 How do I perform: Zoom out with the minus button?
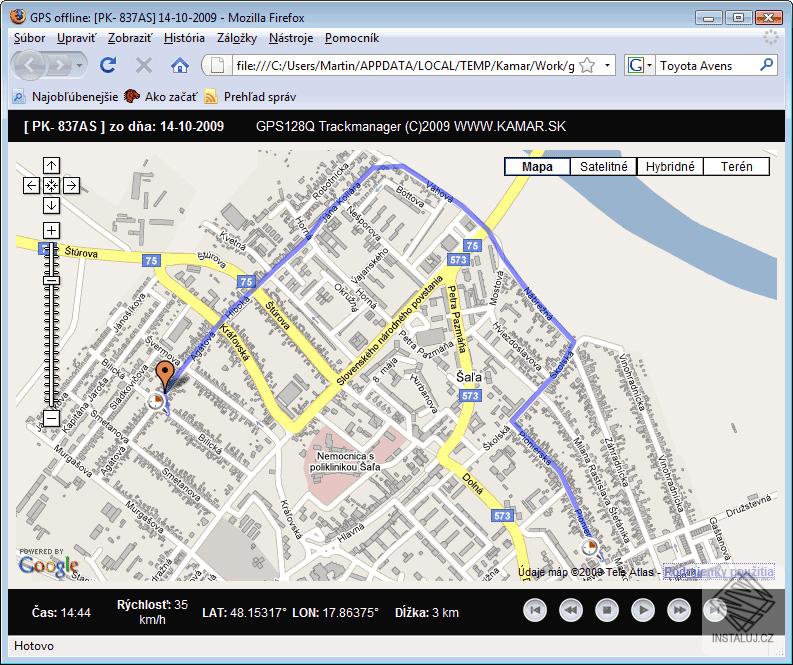[51, 418]
